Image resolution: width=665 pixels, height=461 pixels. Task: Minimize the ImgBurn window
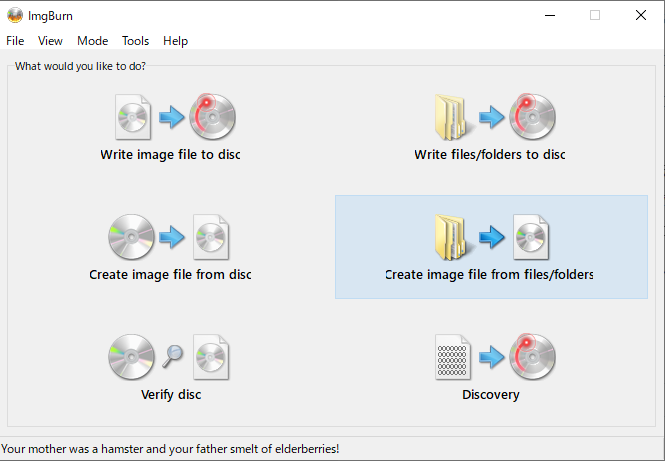click(550, 16)
